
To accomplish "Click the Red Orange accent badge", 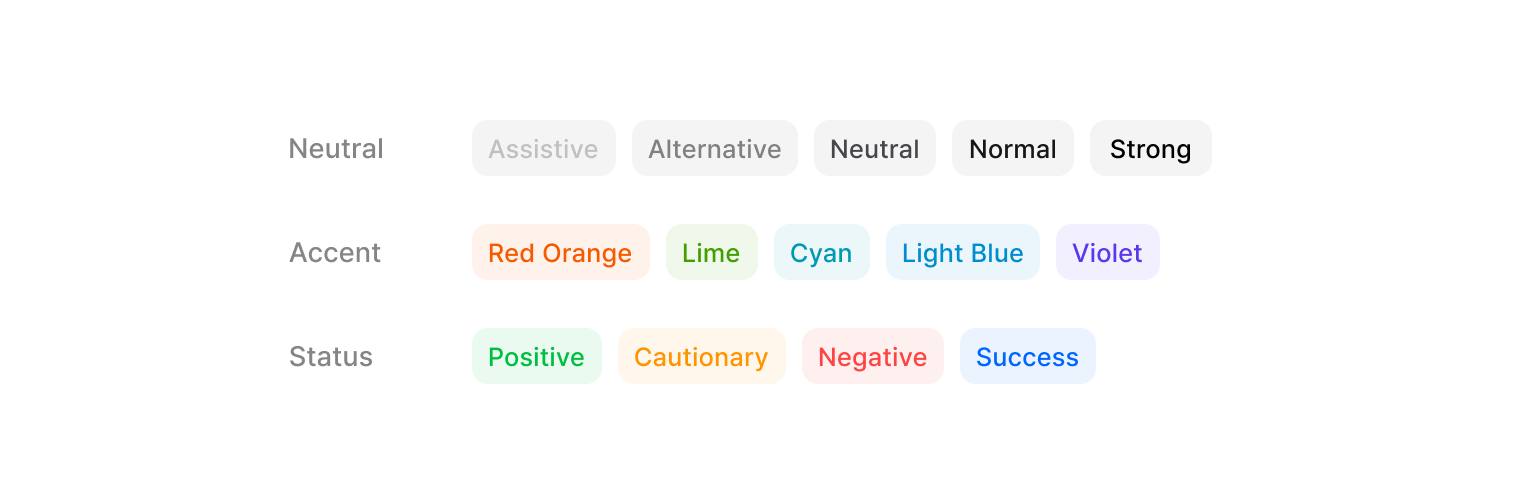I will point(560,253).
